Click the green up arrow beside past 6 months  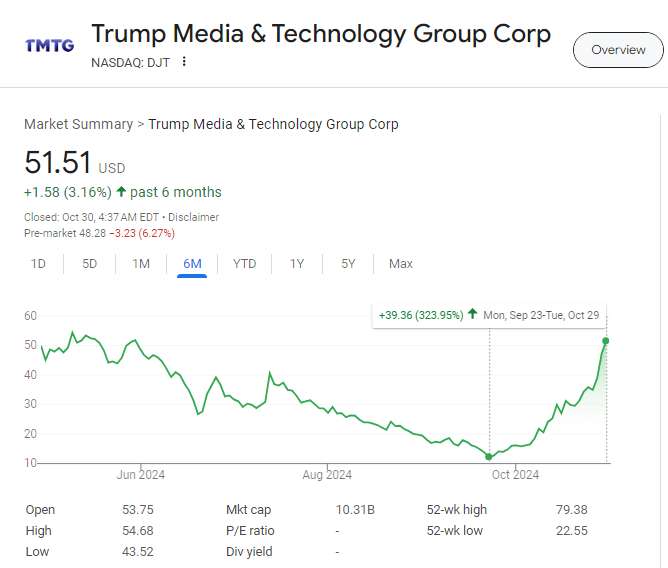121,192
